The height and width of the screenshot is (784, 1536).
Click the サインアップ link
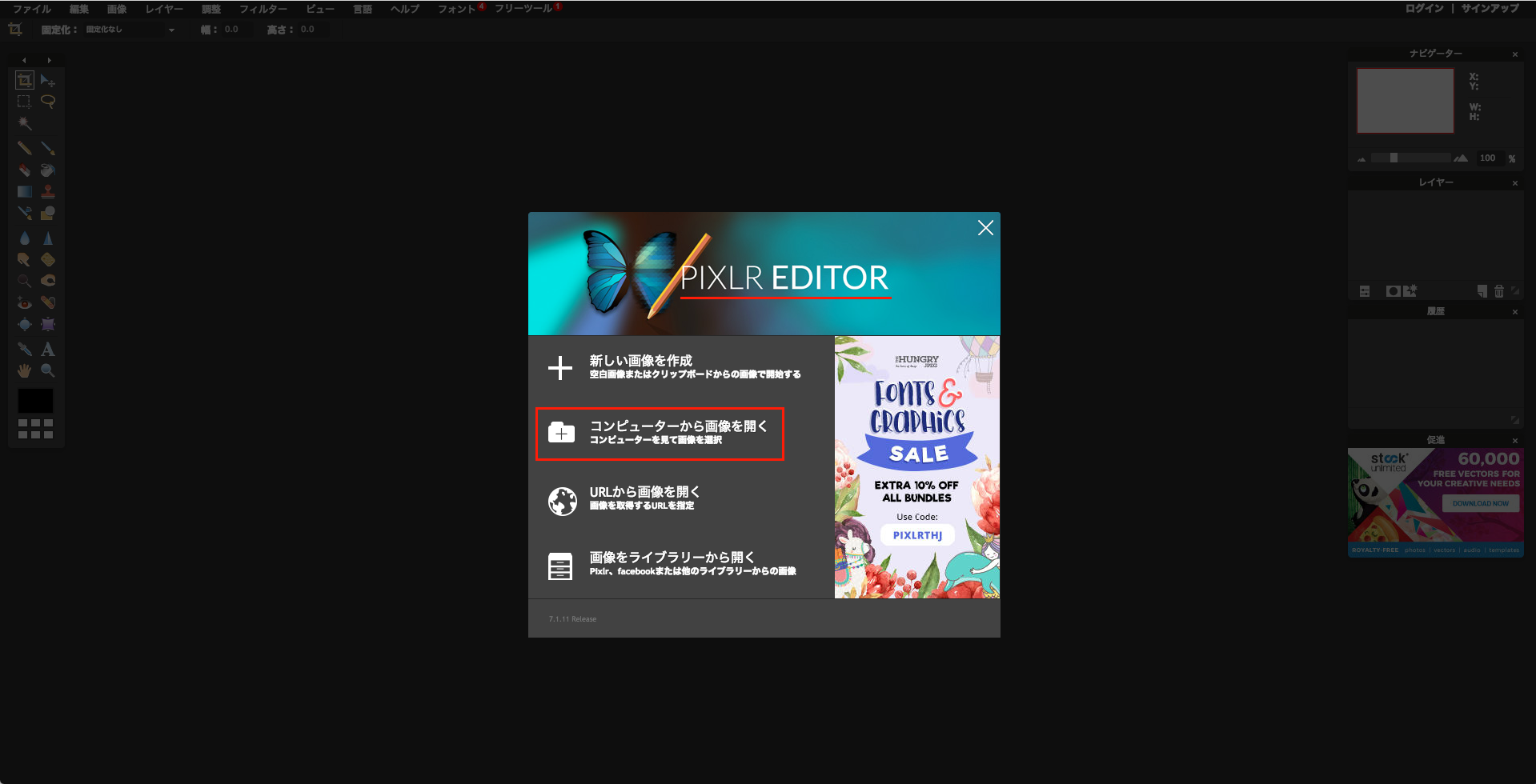[x=1490, y=9]
